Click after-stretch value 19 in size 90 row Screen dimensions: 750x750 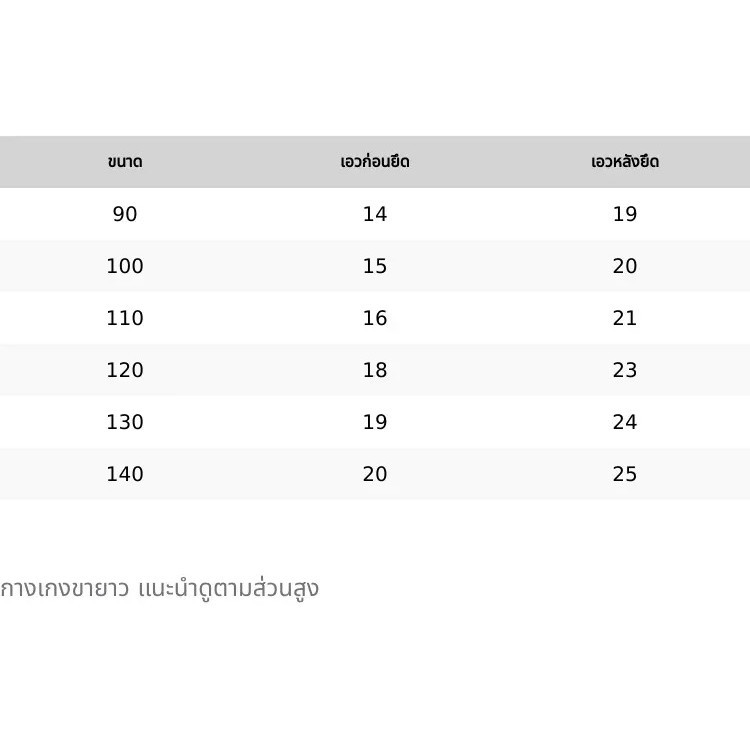pyautogui.click(x=625, y=214)
